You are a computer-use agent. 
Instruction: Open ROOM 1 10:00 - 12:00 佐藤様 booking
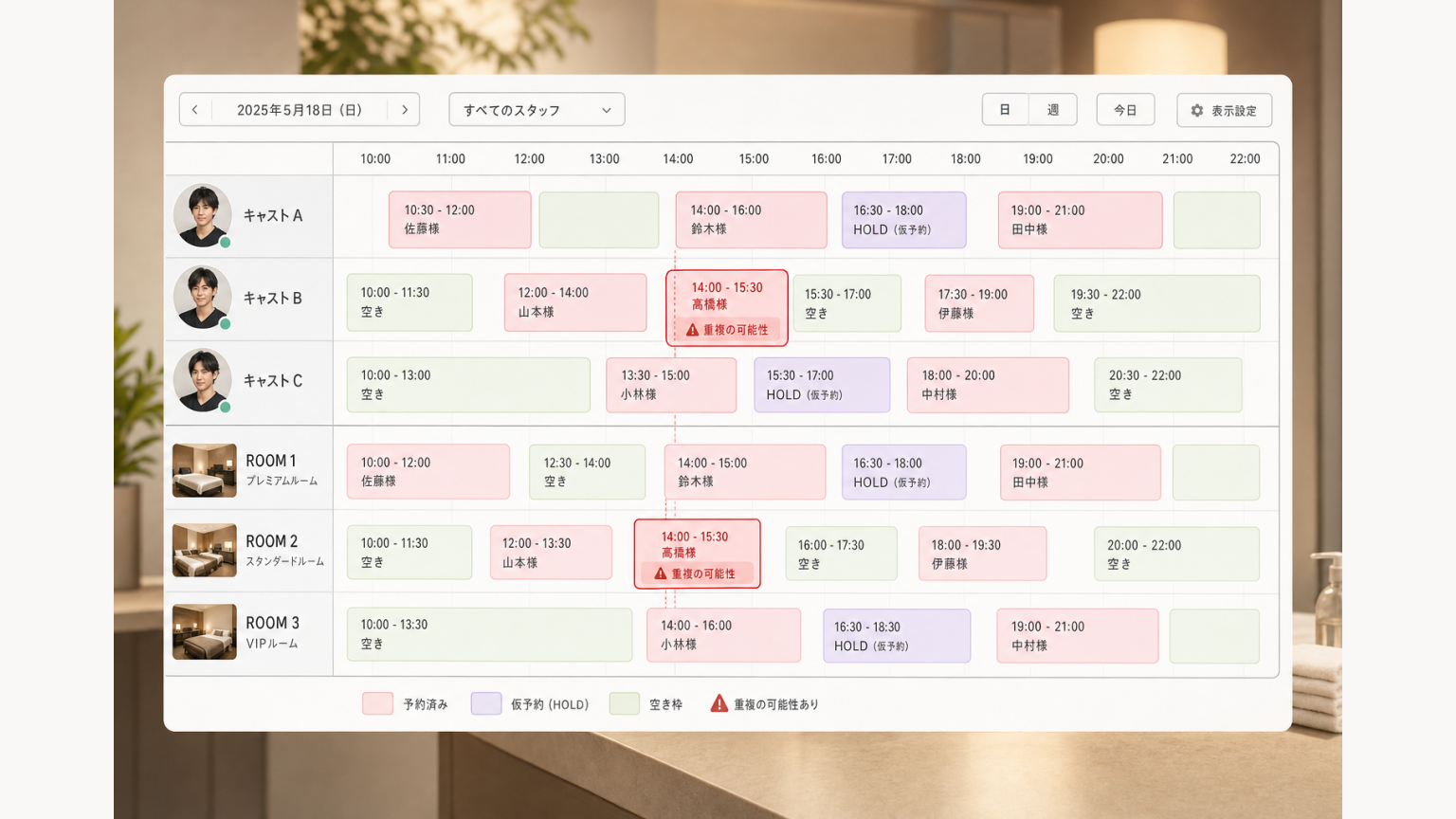(x=428, y=472)
